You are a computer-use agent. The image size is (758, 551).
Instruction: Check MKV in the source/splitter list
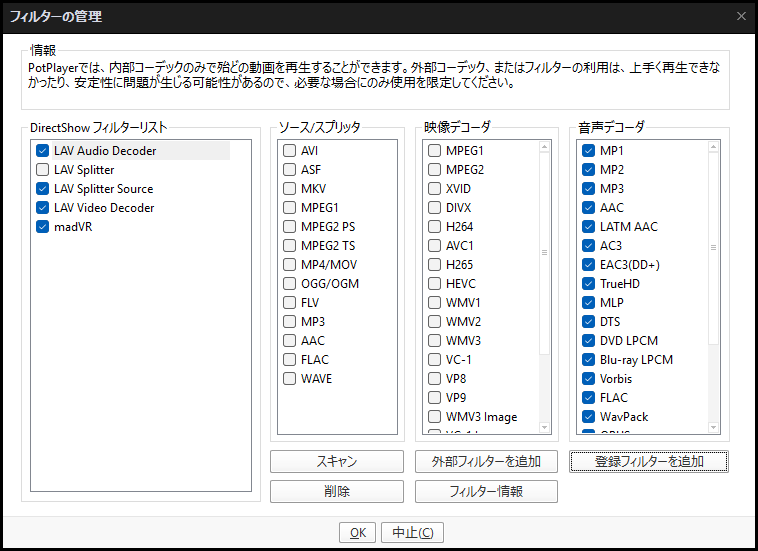click(x=289, y=189)
